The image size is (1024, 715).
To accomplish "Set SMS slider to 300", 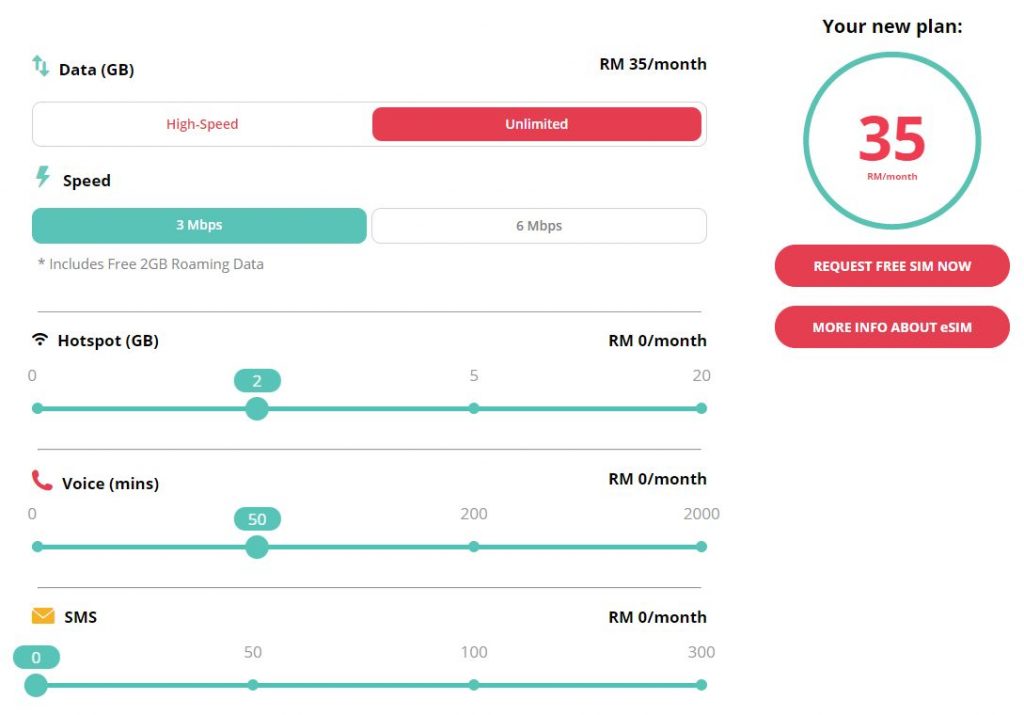I will (701, 685).
